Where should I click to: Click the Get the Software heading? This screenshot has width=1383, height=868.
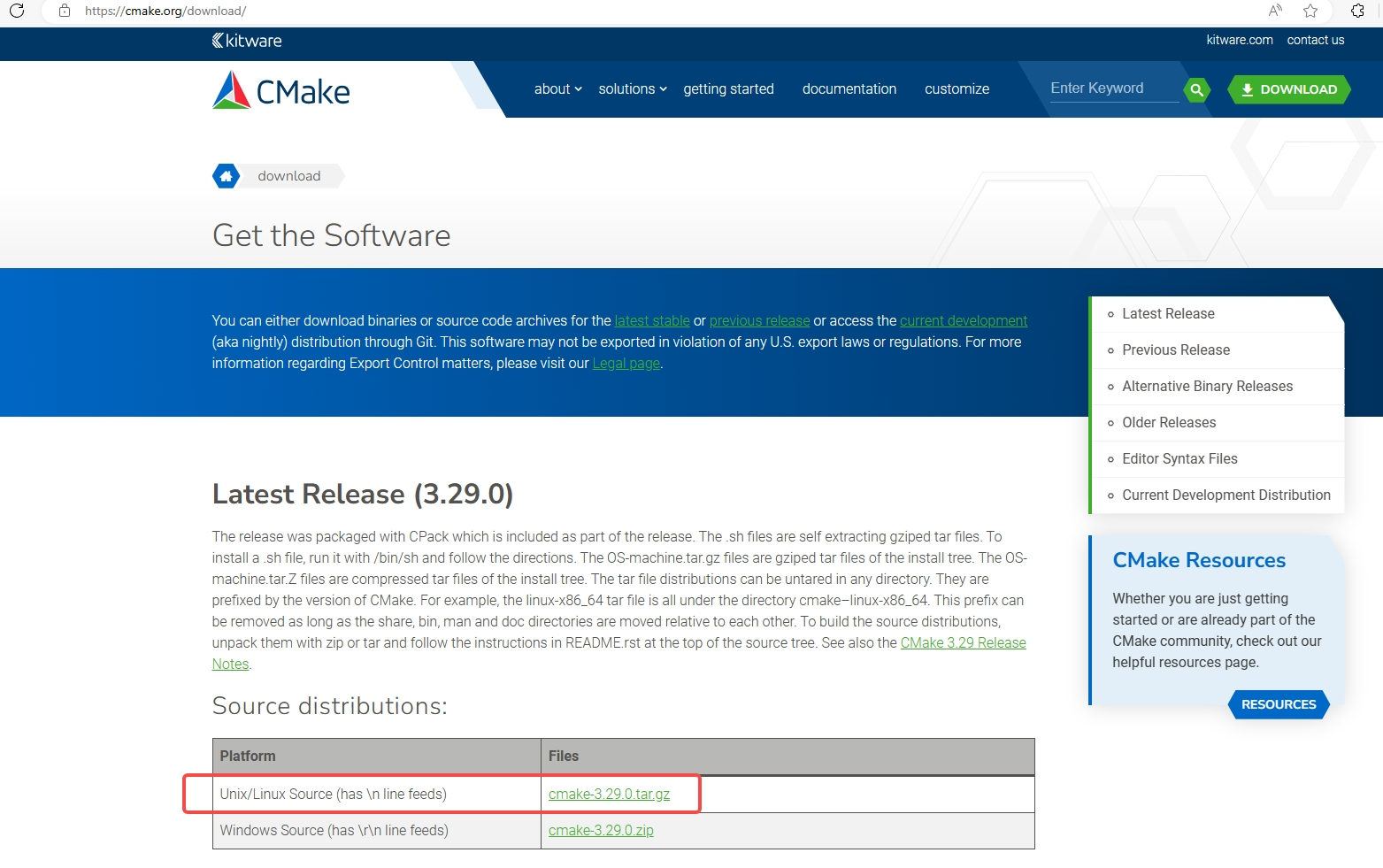(x=332, y=235)
